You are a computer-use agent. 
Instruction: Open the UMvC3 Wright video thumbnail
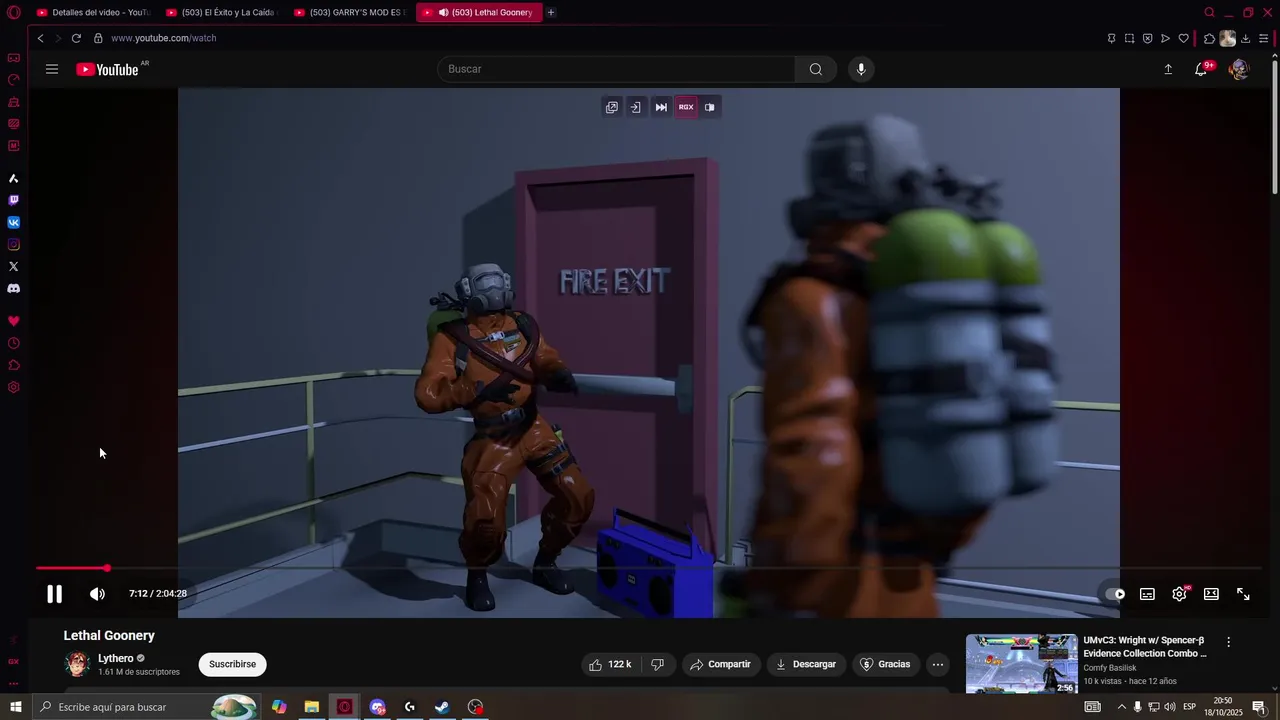click(x=1021, y=663)
